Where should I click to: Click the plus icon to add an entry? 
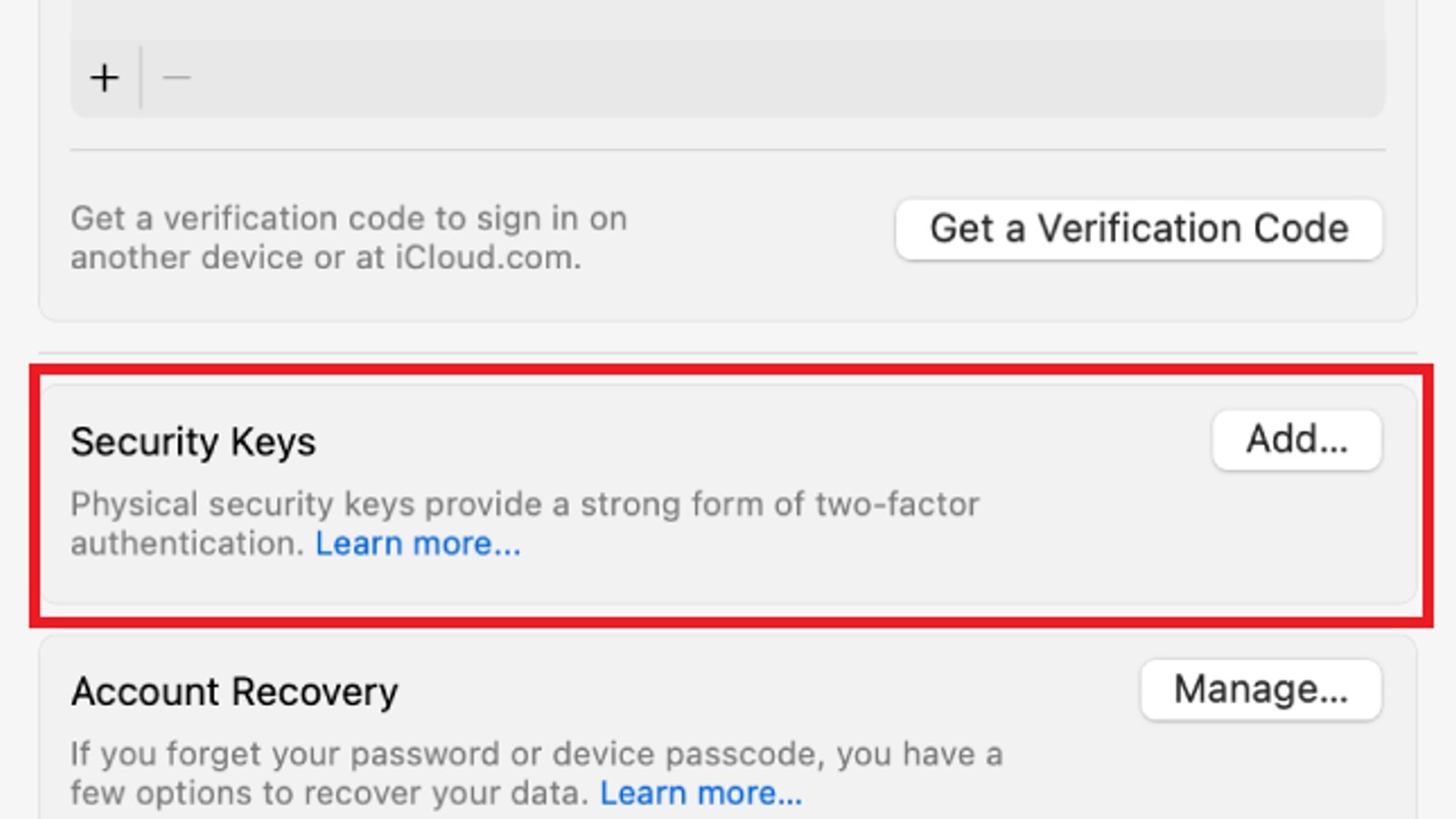pos(105,76)
